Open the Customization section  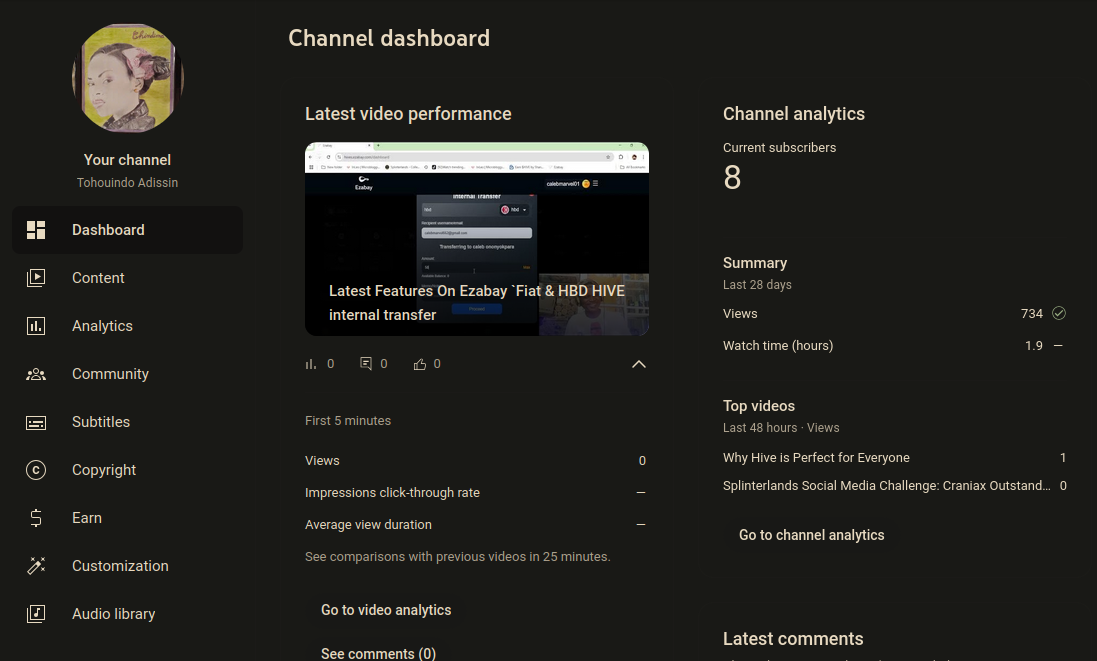(x=127, y=566)
